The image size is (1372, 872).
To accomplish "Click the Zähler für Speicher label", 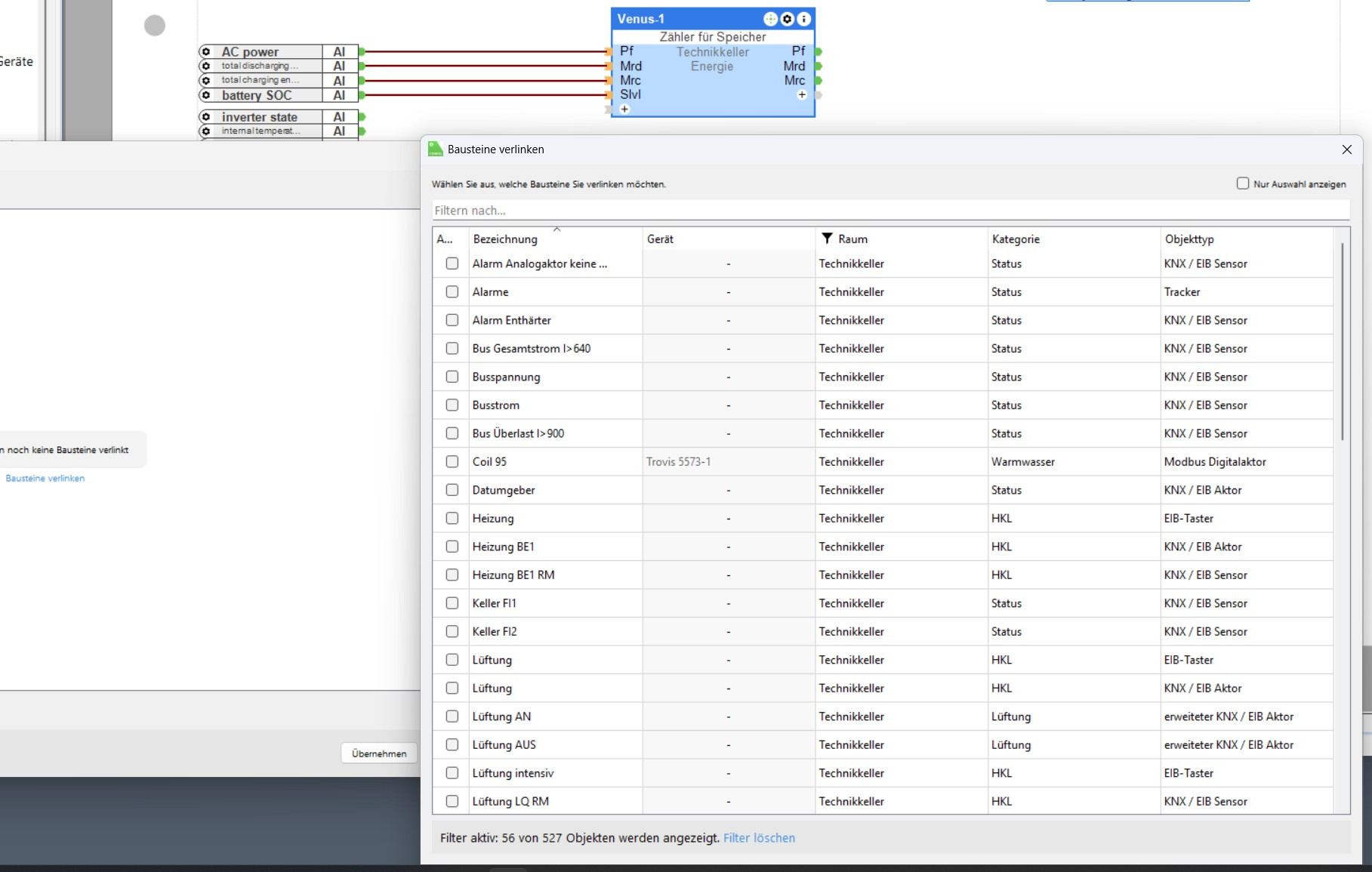I will (x=713, y=36).
